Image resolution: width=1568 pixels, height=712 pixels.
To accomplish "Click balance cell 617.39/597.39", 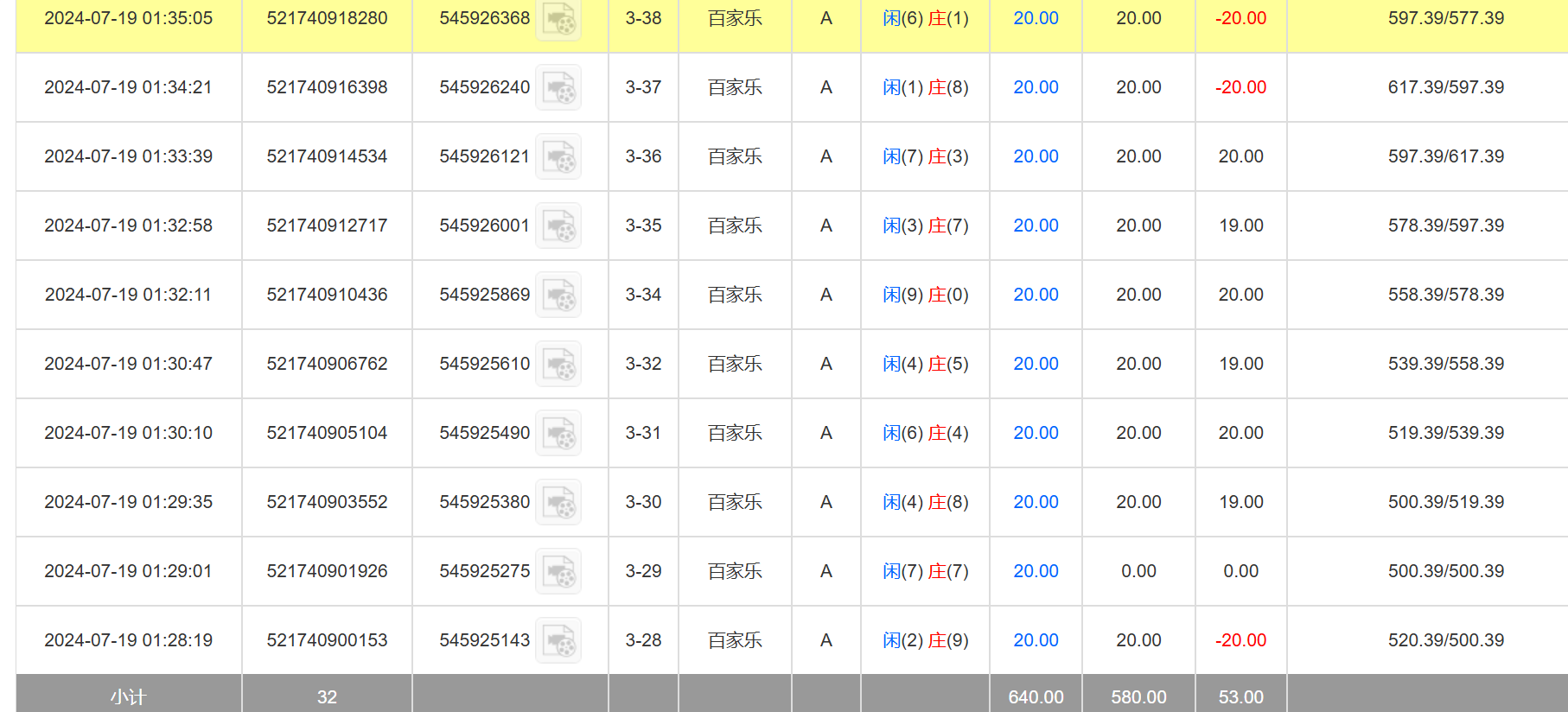I will point(1445,87).
